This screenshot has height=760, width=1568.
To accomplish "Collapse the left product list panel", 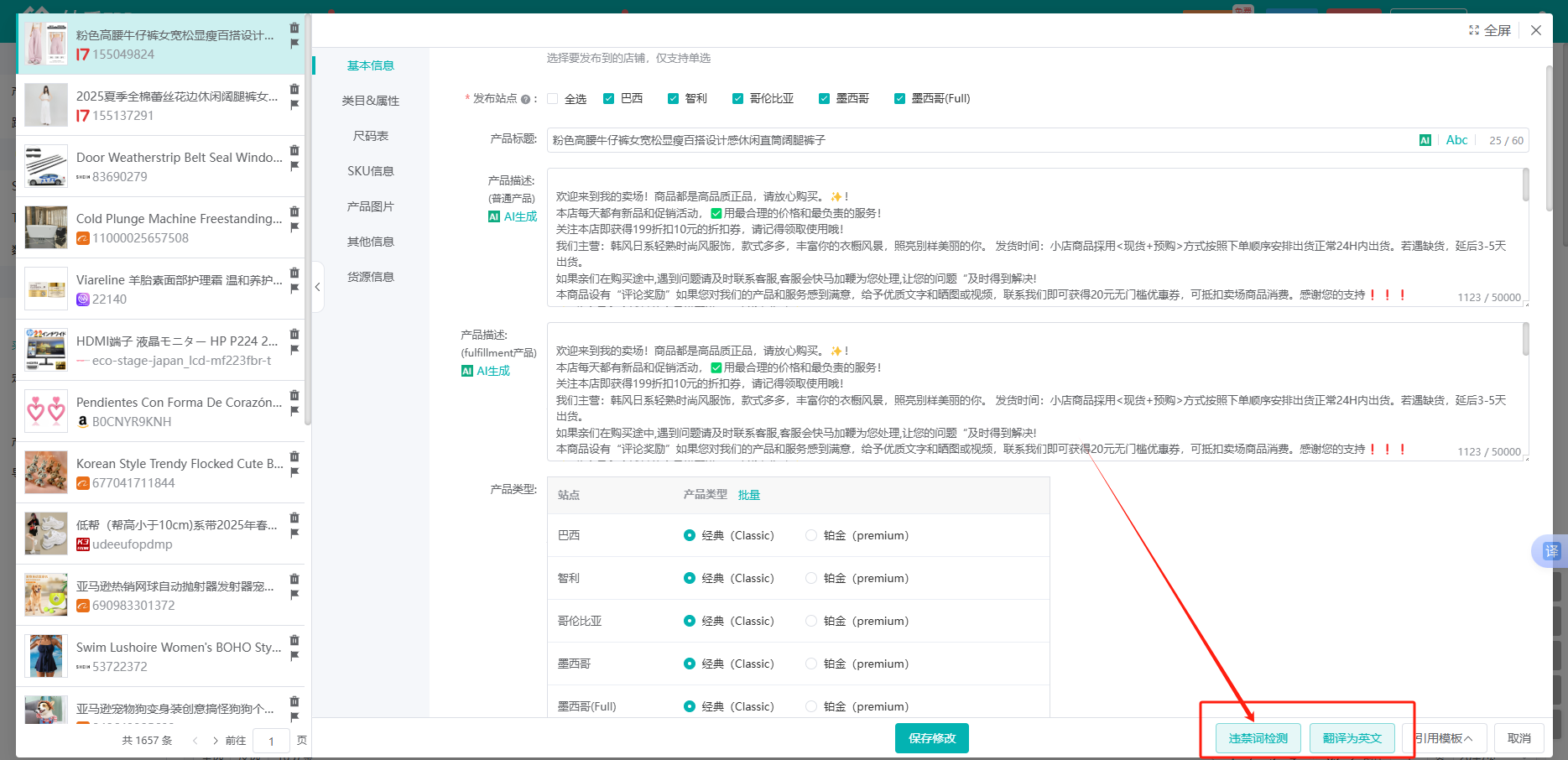I will click(318, 287).
